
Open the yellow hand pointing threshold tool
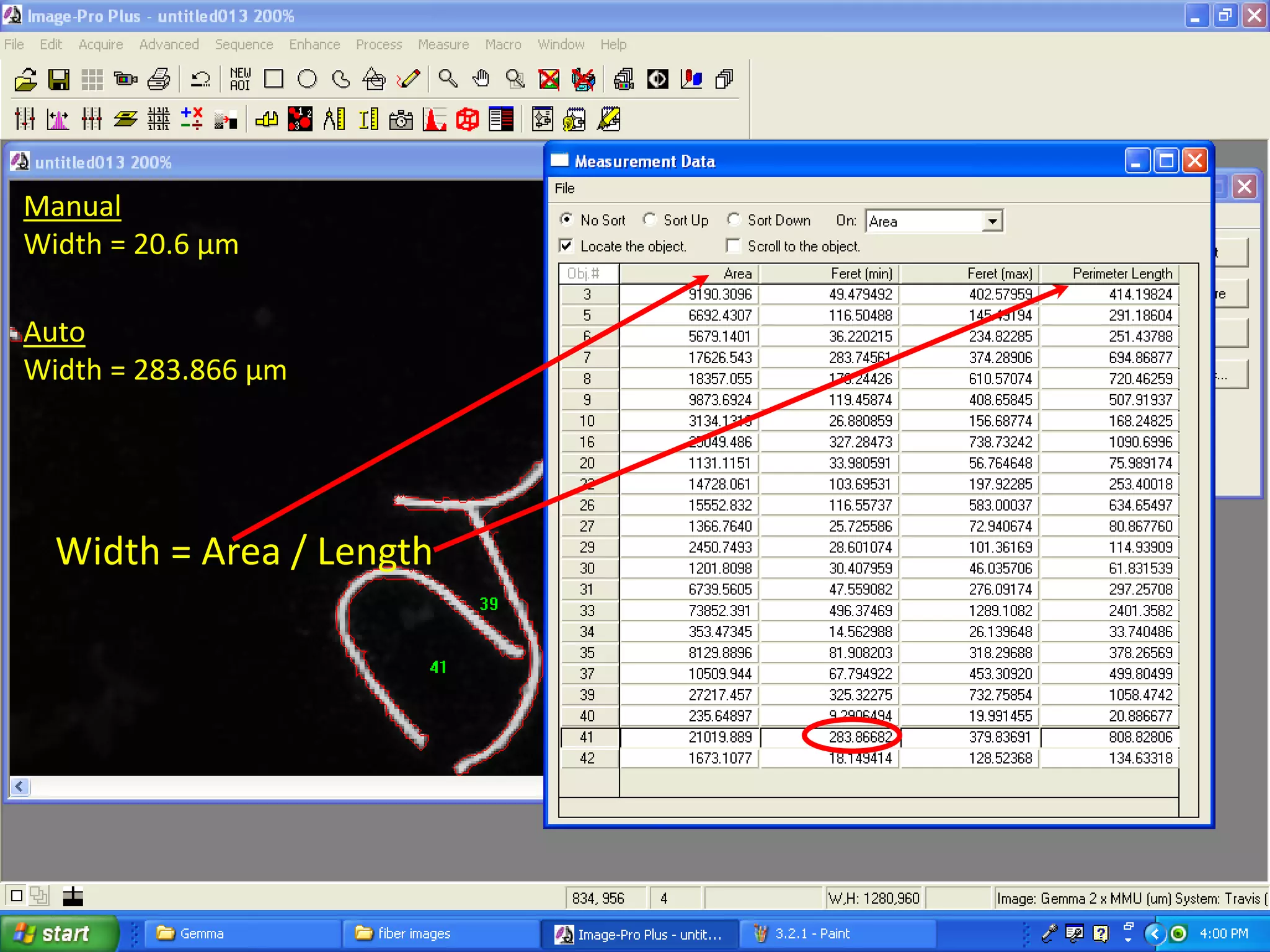click(267, 118)
